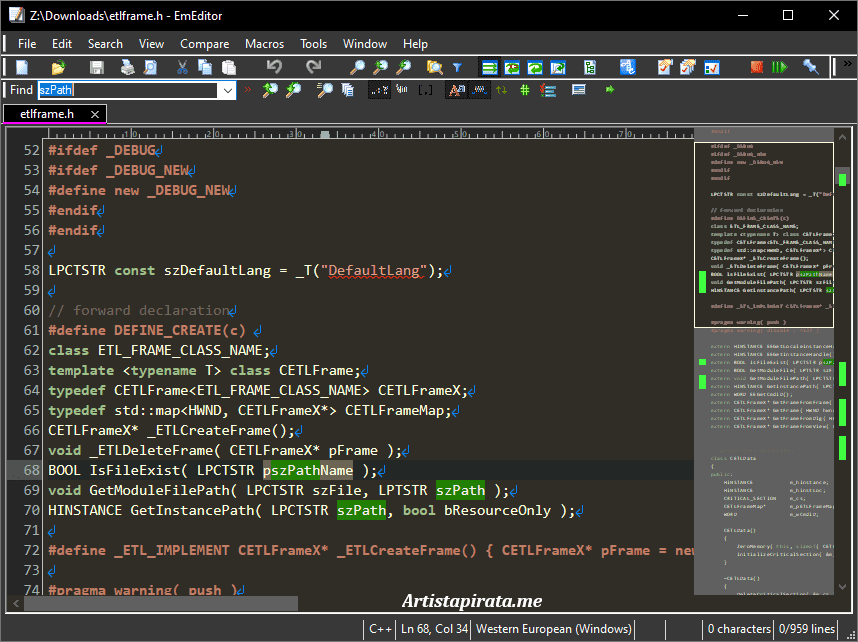Click the Print icon
858x642 pixels.
pyautogui.click(x=126, y=66)
